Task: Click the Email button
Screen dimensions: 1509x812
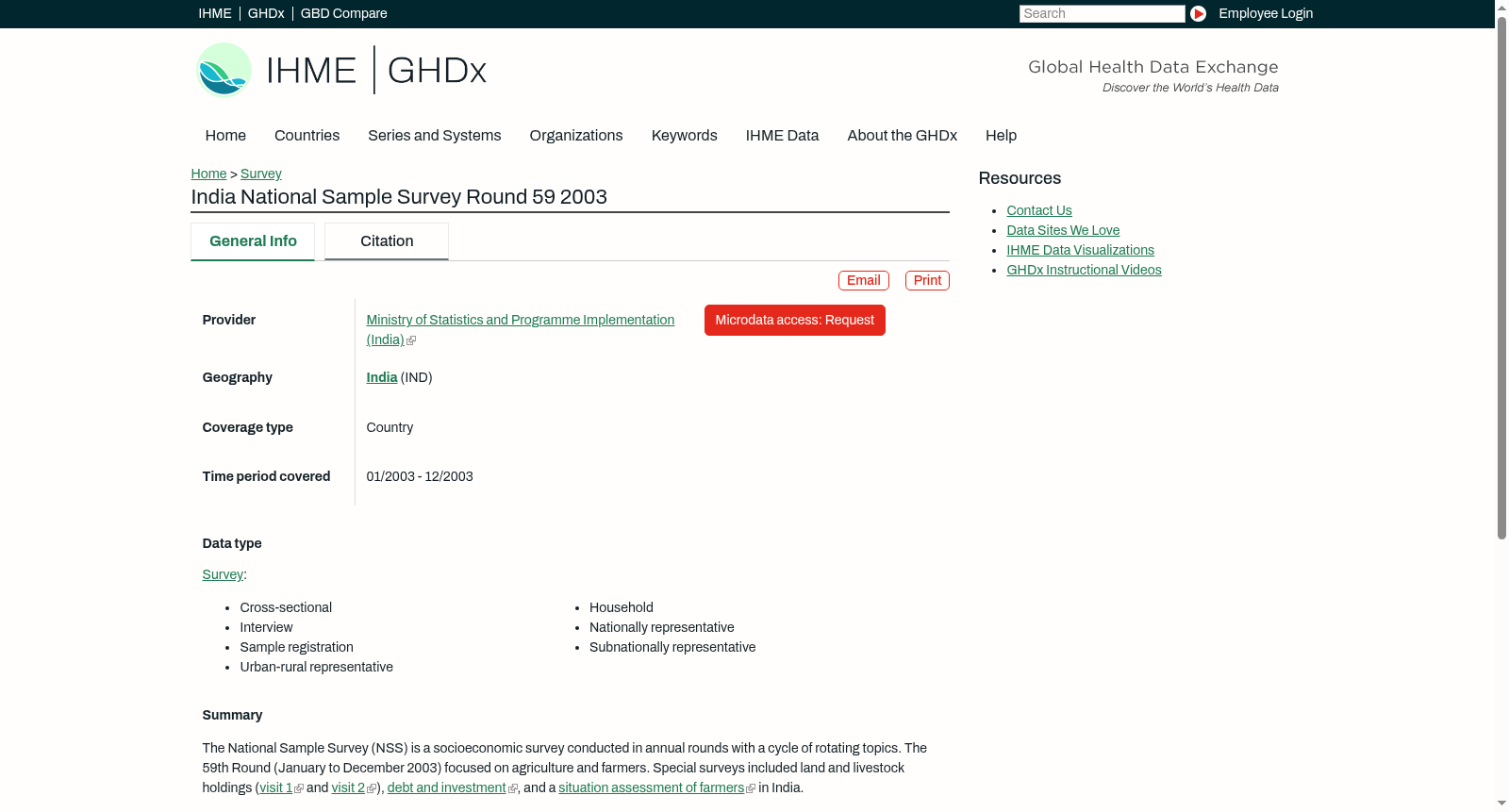Action: tap(864, 280)
